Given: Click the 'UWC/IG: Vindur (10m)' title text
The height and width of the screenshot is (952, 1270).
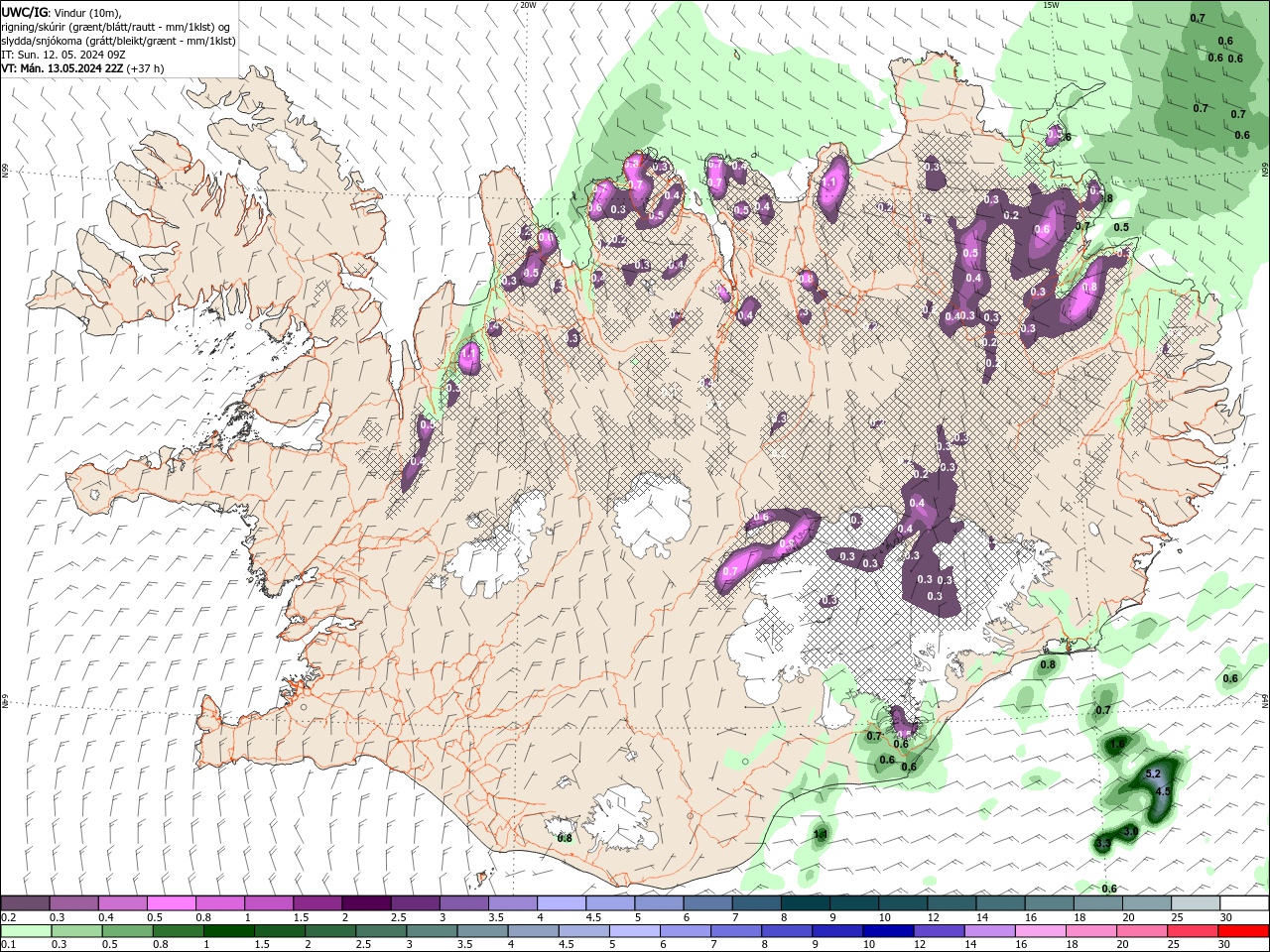Looking at the screenshot, I should 61,12.
